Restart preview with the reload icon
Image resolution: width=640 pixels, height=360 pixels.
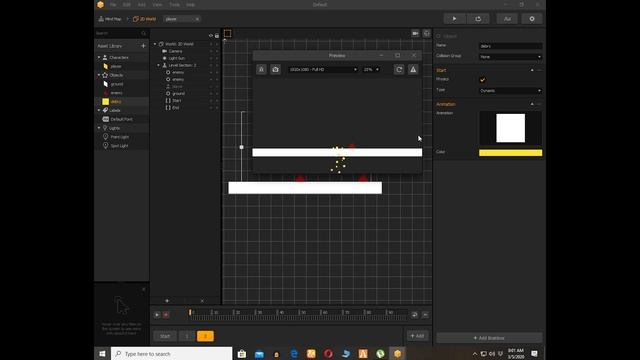coord(399,69)
